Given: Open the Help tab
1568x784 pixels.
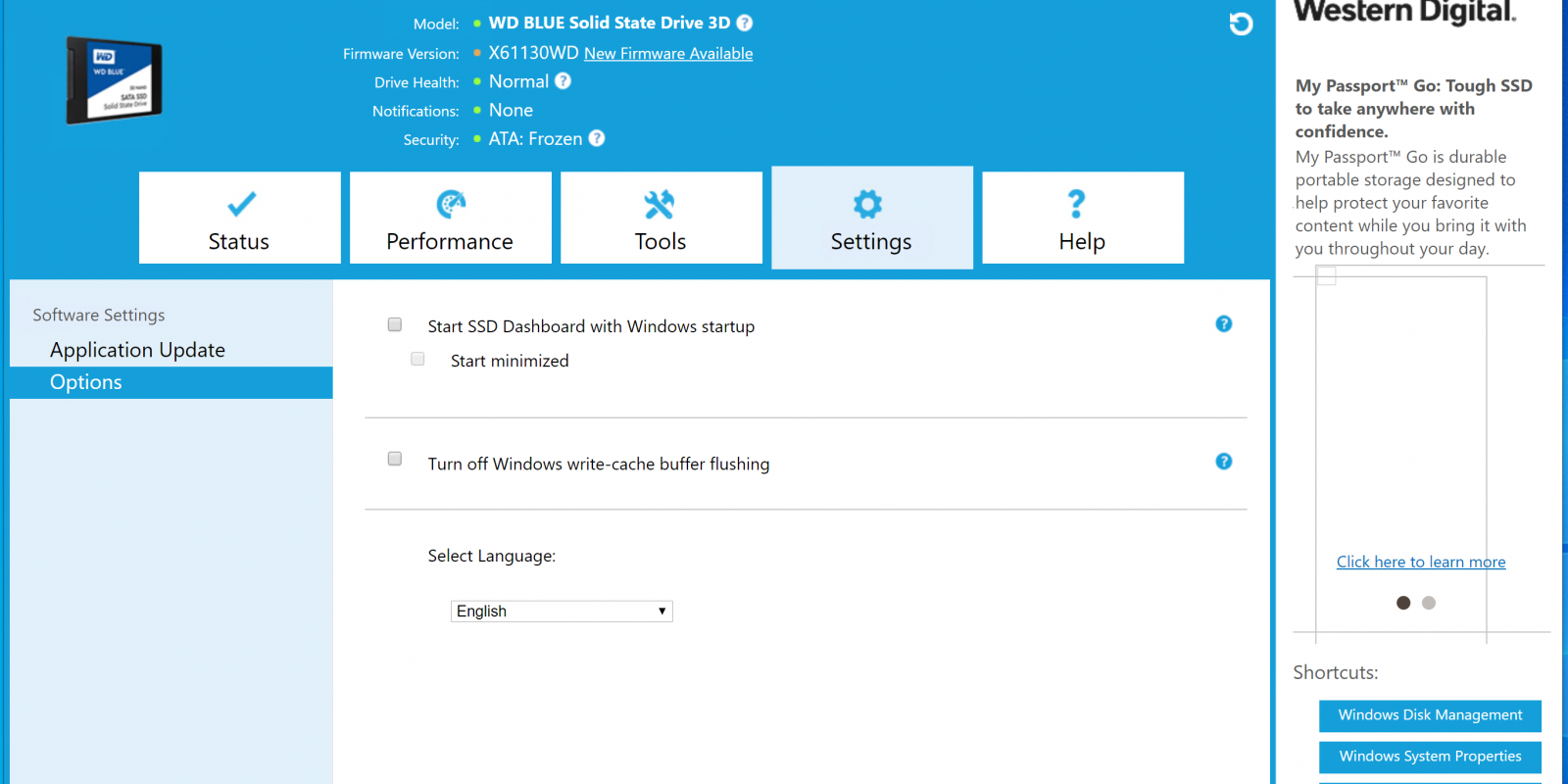Looking at the screenshot, I should click(1083, 218).
